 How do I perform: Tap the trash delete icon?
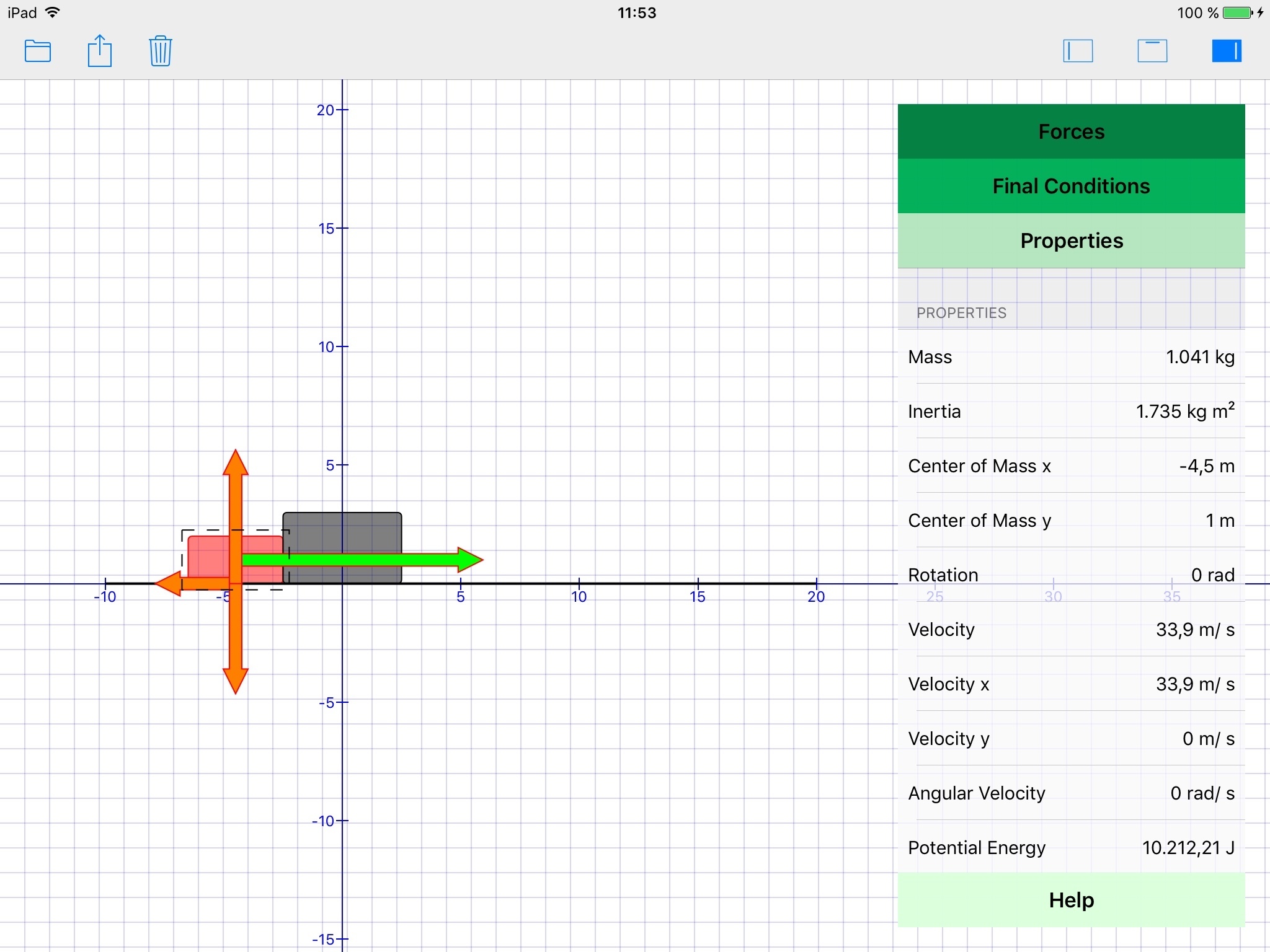[x=160, y=51]
